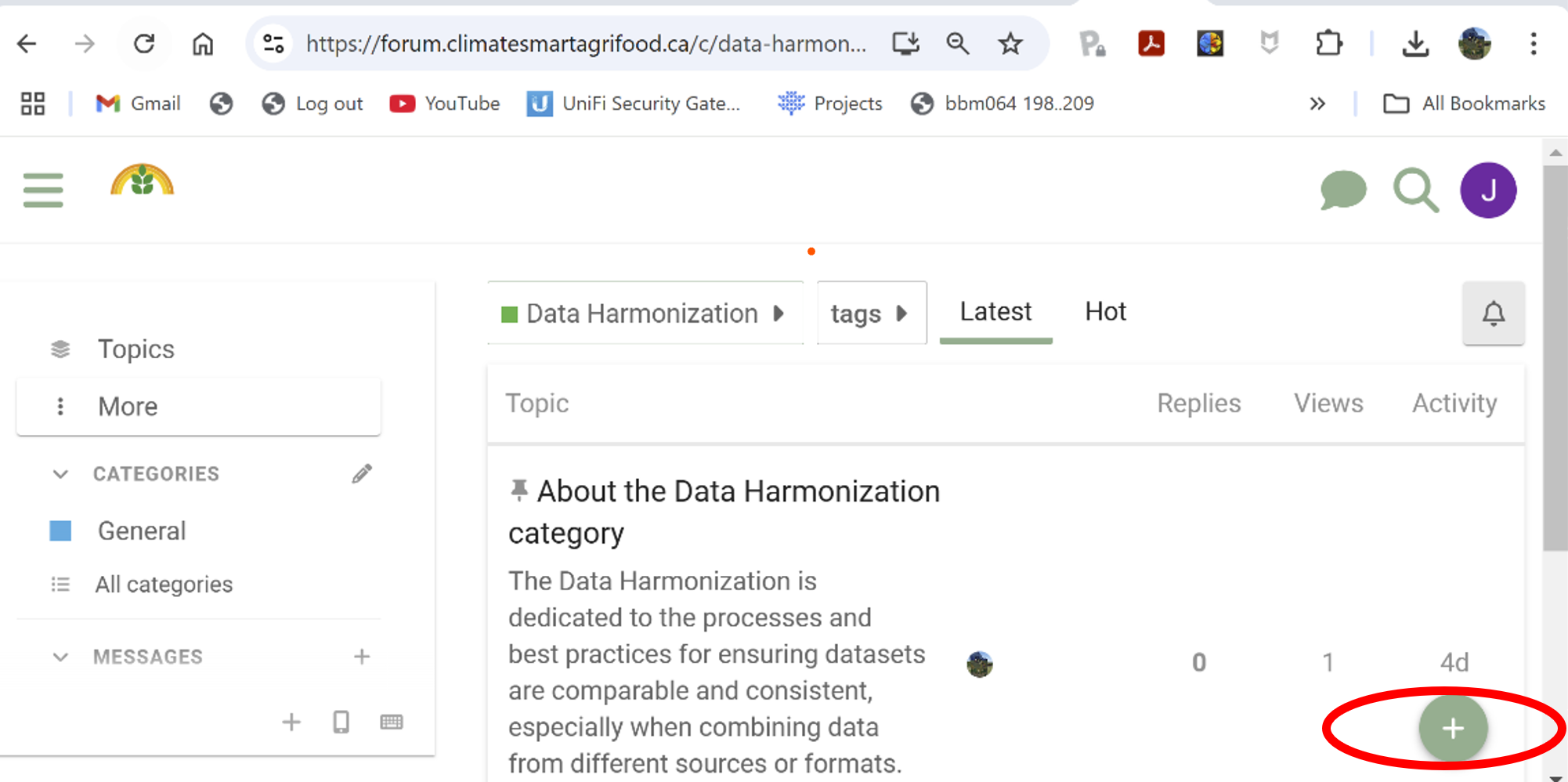
Task: Open browser downloads
Action: [1415, 44]
